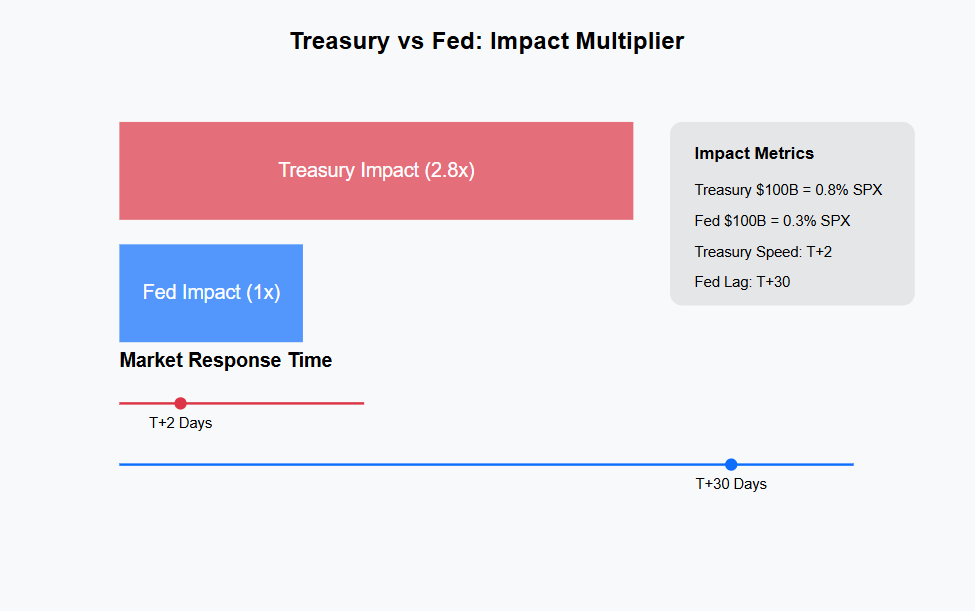Click the Treasury Speed: T+2 text
975x611 pixels.
(763, 252)
